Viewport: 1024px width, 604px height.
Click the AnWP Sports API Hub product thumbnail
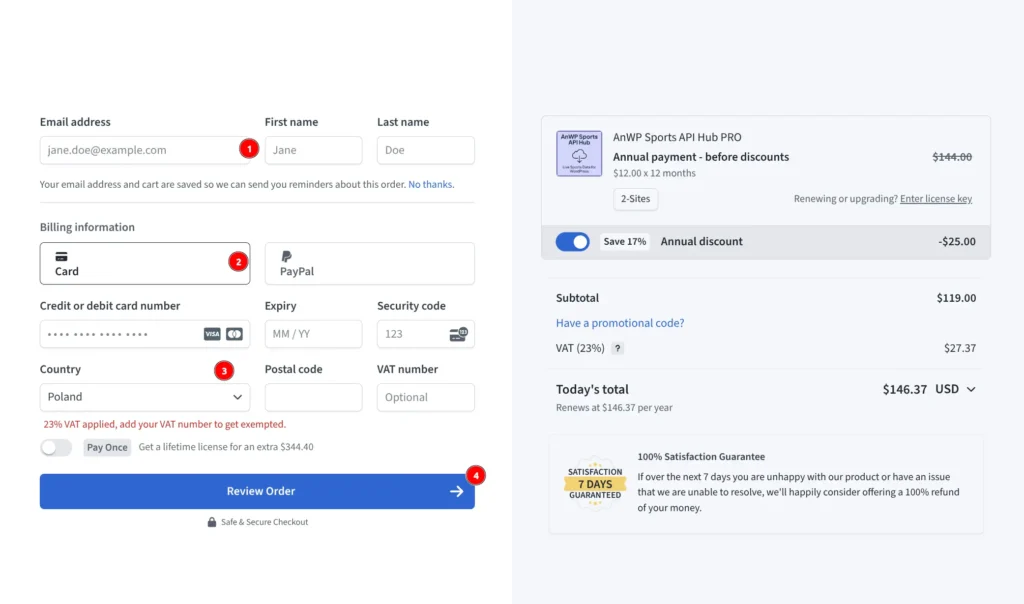[579, 153]
